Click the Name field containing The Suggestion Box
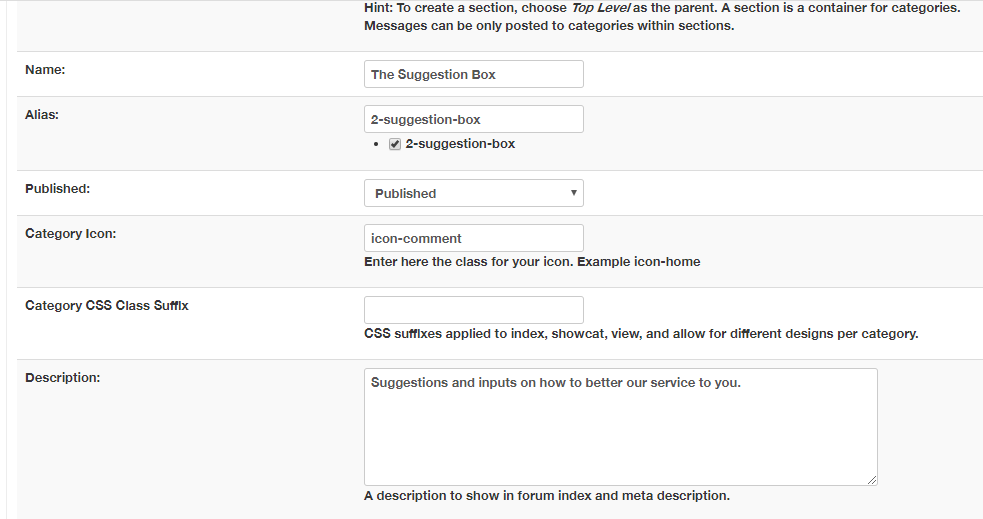 coord(473,74)
